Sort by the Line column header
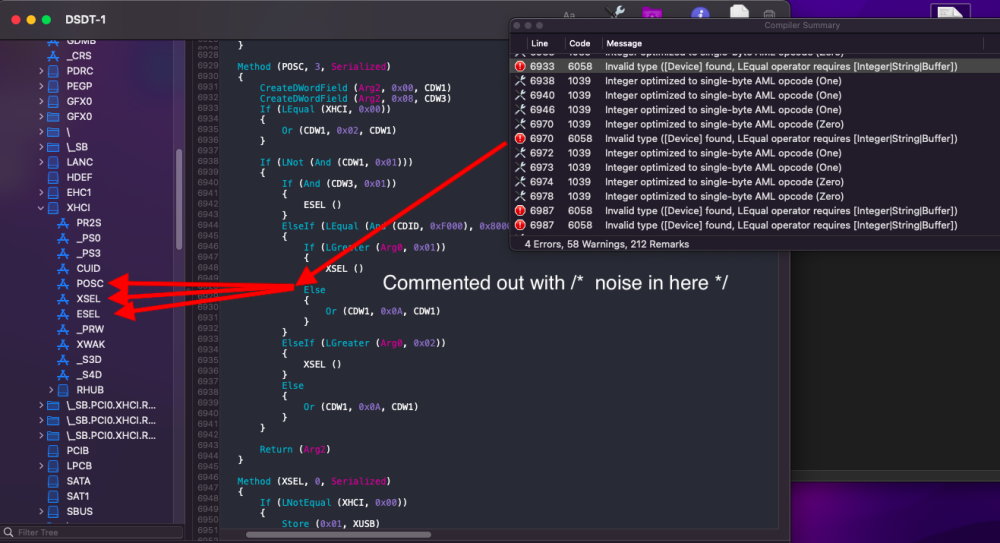 tap(540, 43)
